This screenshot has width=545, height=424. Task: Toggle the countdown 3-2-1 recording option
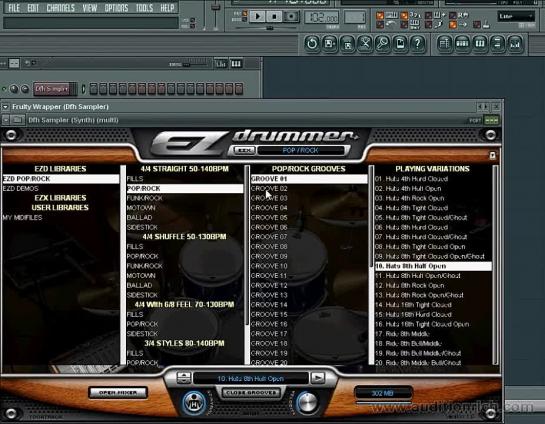pyautogui.click(x=404, y=16)
